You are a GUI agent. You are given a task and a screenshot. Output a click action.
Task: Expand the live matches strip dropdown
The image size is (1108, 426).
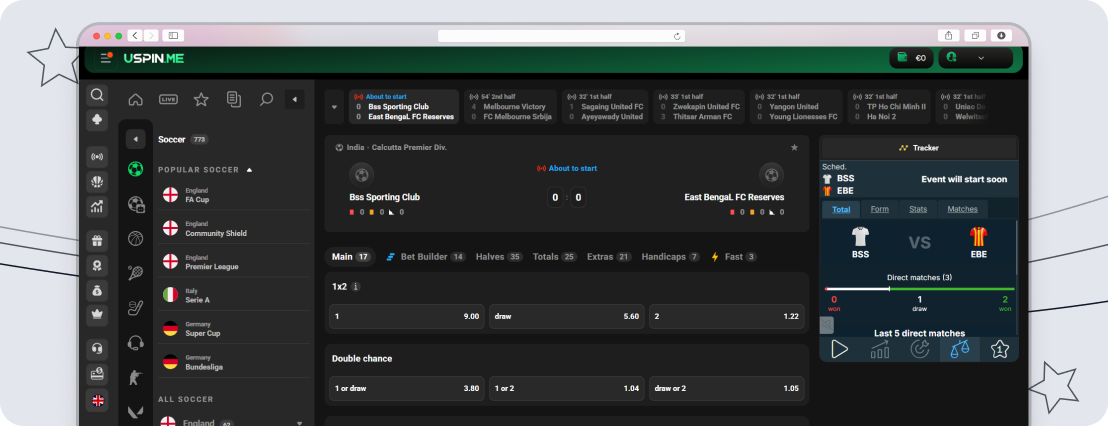[x=334, y=107]
